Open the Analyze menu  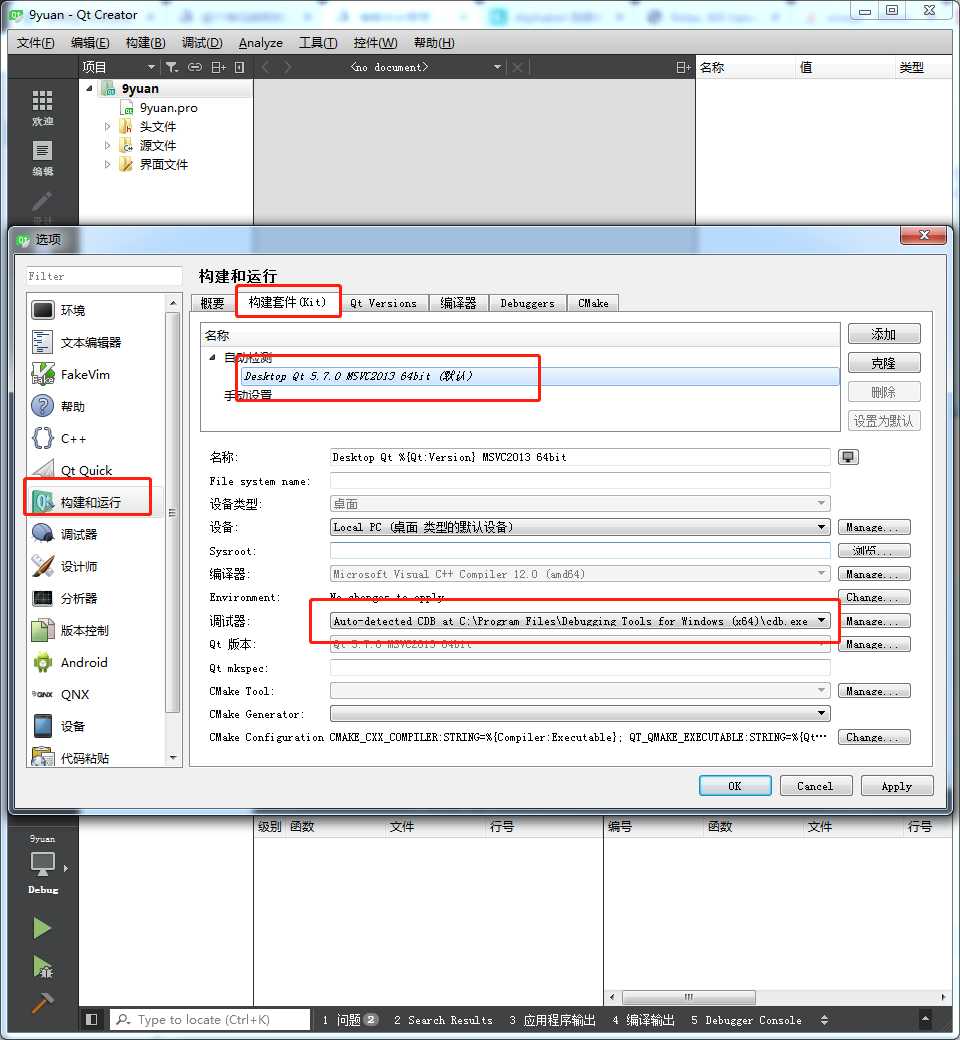point(261,43)
